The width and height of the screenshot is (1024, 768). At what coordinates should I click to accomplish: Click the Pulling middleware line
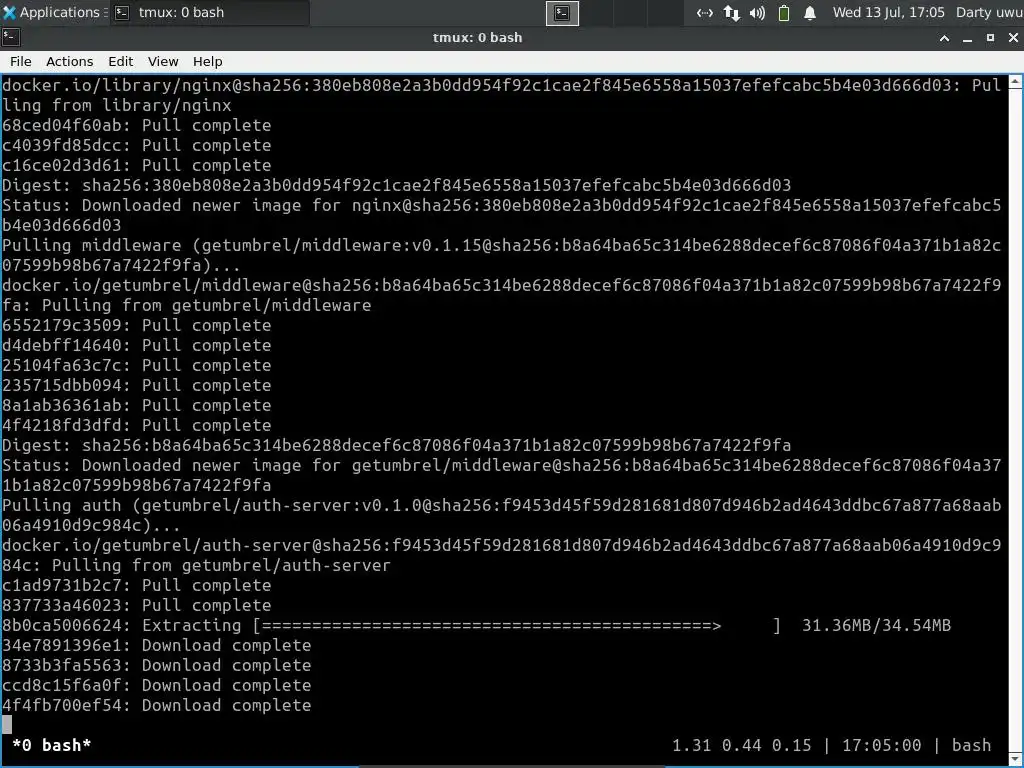(501, 255)
